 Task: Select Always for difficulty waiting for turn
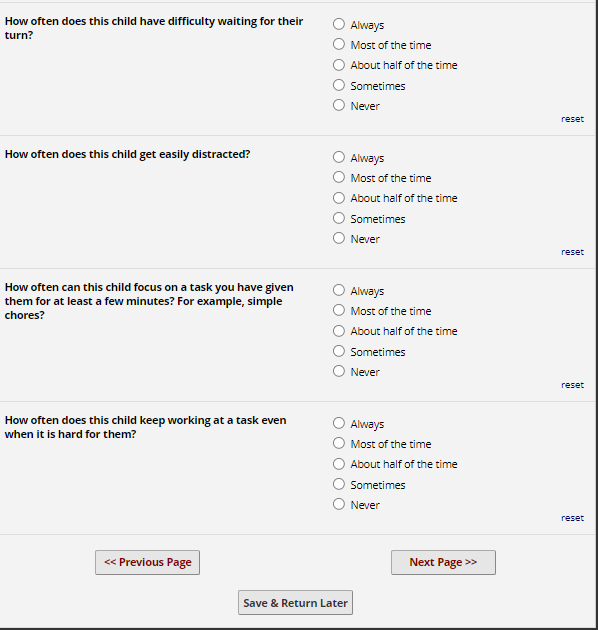pos(339,24)
